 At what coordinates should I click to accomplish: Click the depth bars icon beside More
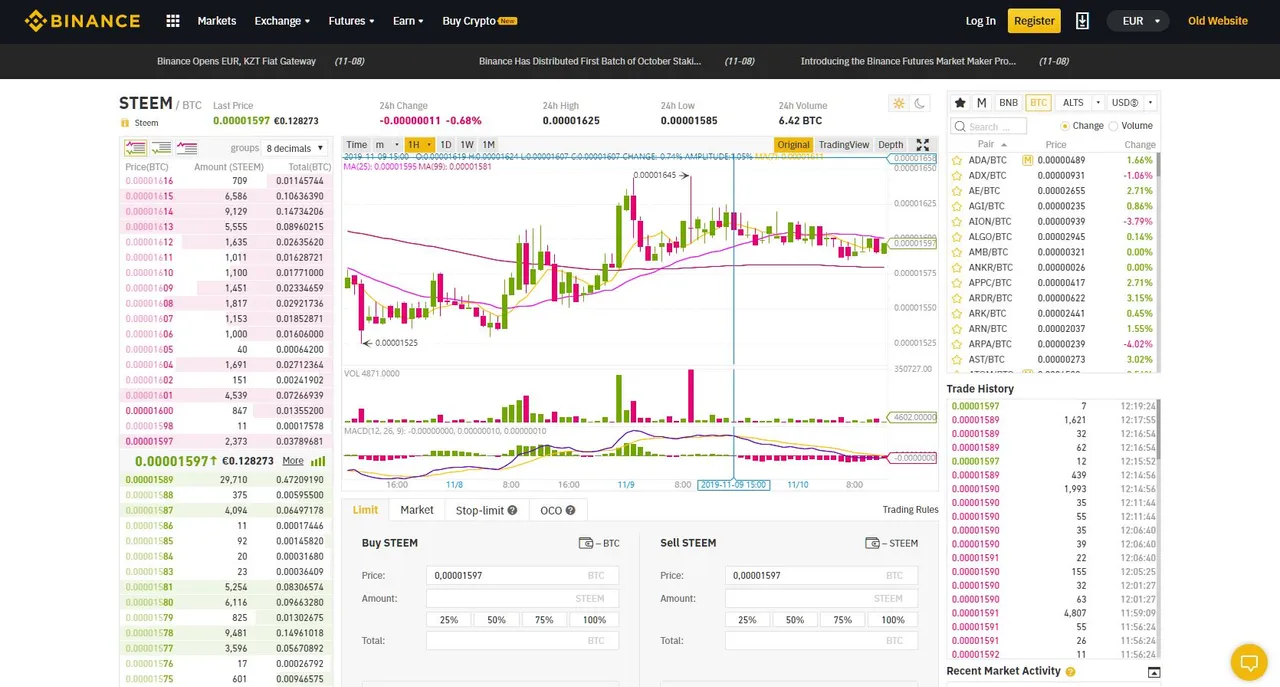[319, 461]
